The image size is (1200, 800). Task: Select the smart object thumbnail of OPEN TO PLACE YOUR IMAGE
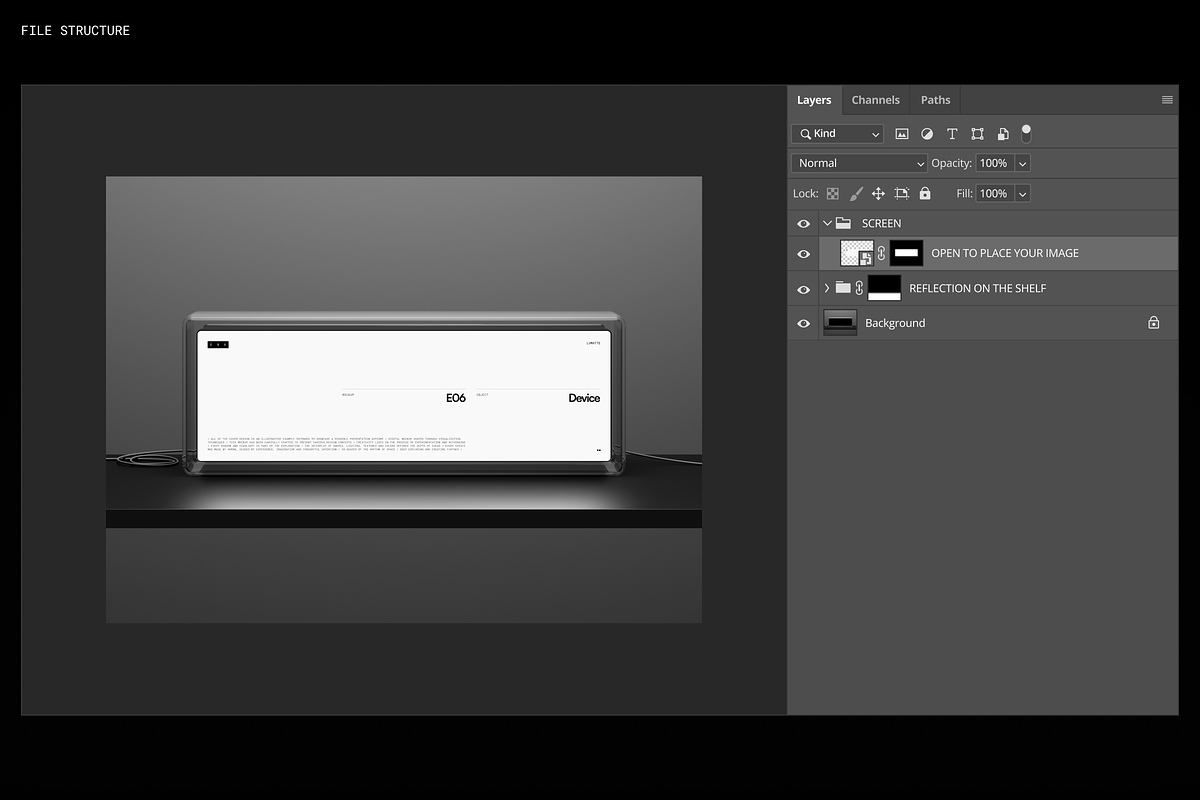click(857, 253)
